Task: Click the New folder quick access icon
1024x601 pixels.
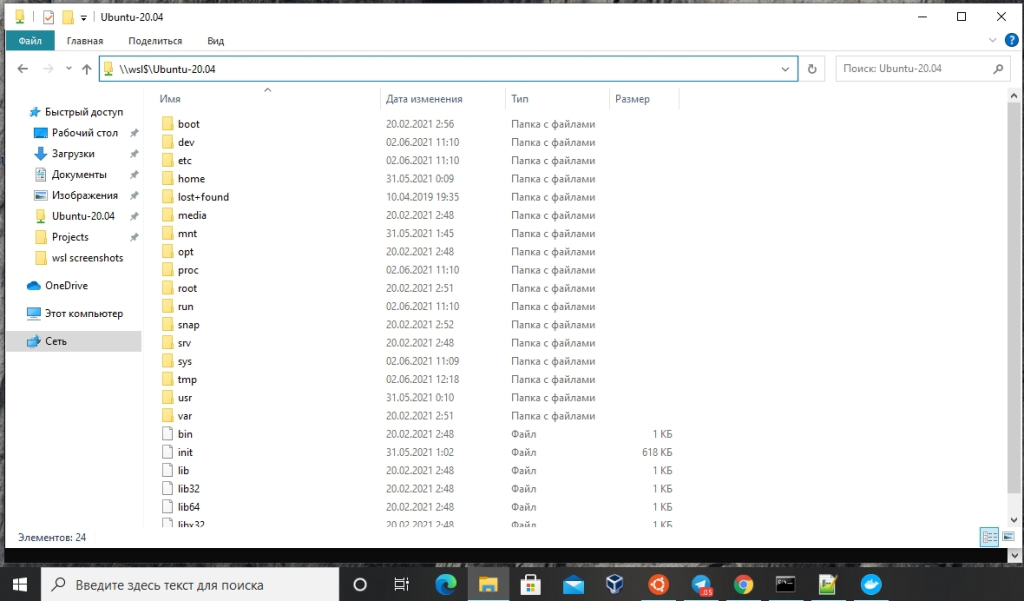Action: [67, 17]
